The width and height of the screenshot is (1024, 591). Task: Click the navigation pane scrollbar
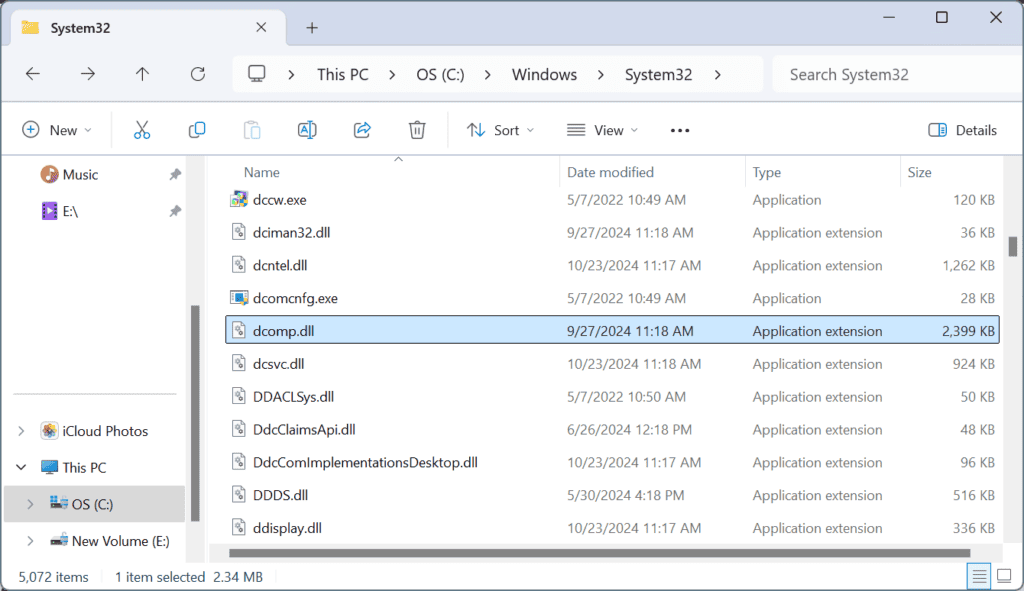(195, 413)
